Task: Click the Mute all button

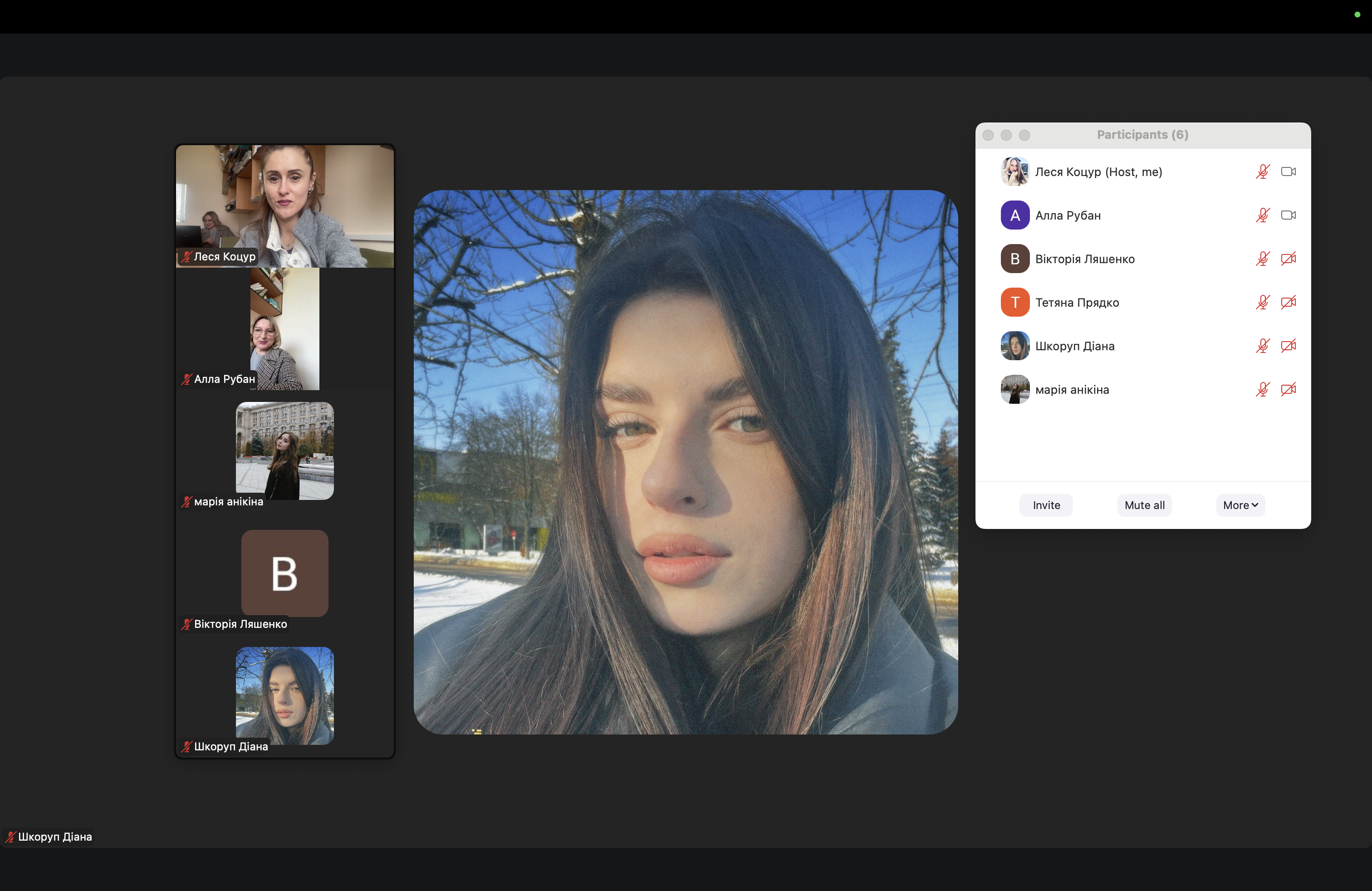Action: [1144, 505]
